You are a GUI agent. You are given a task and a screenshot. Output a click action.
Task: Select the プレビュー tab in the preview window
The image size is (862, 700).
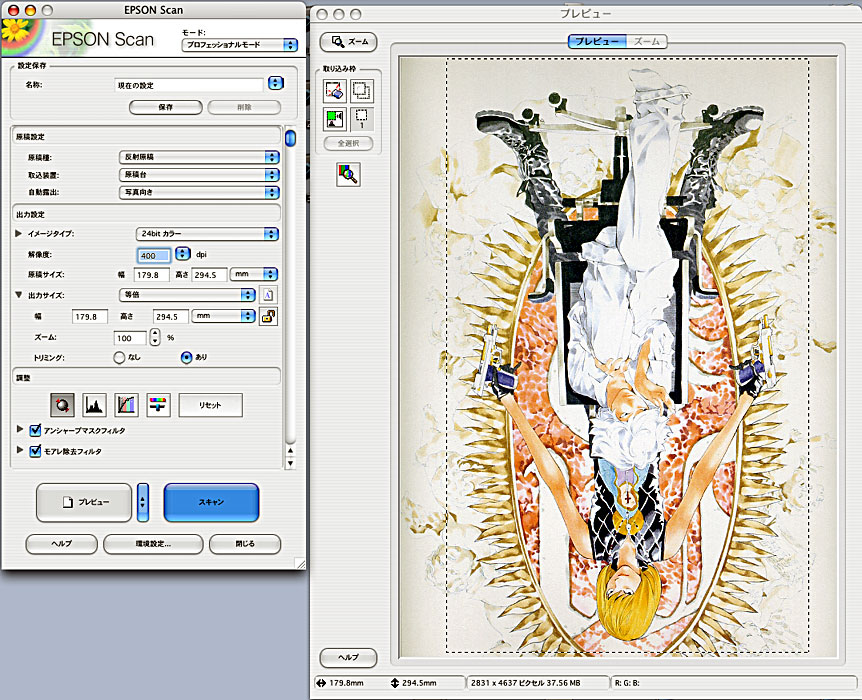click(597, 41)
